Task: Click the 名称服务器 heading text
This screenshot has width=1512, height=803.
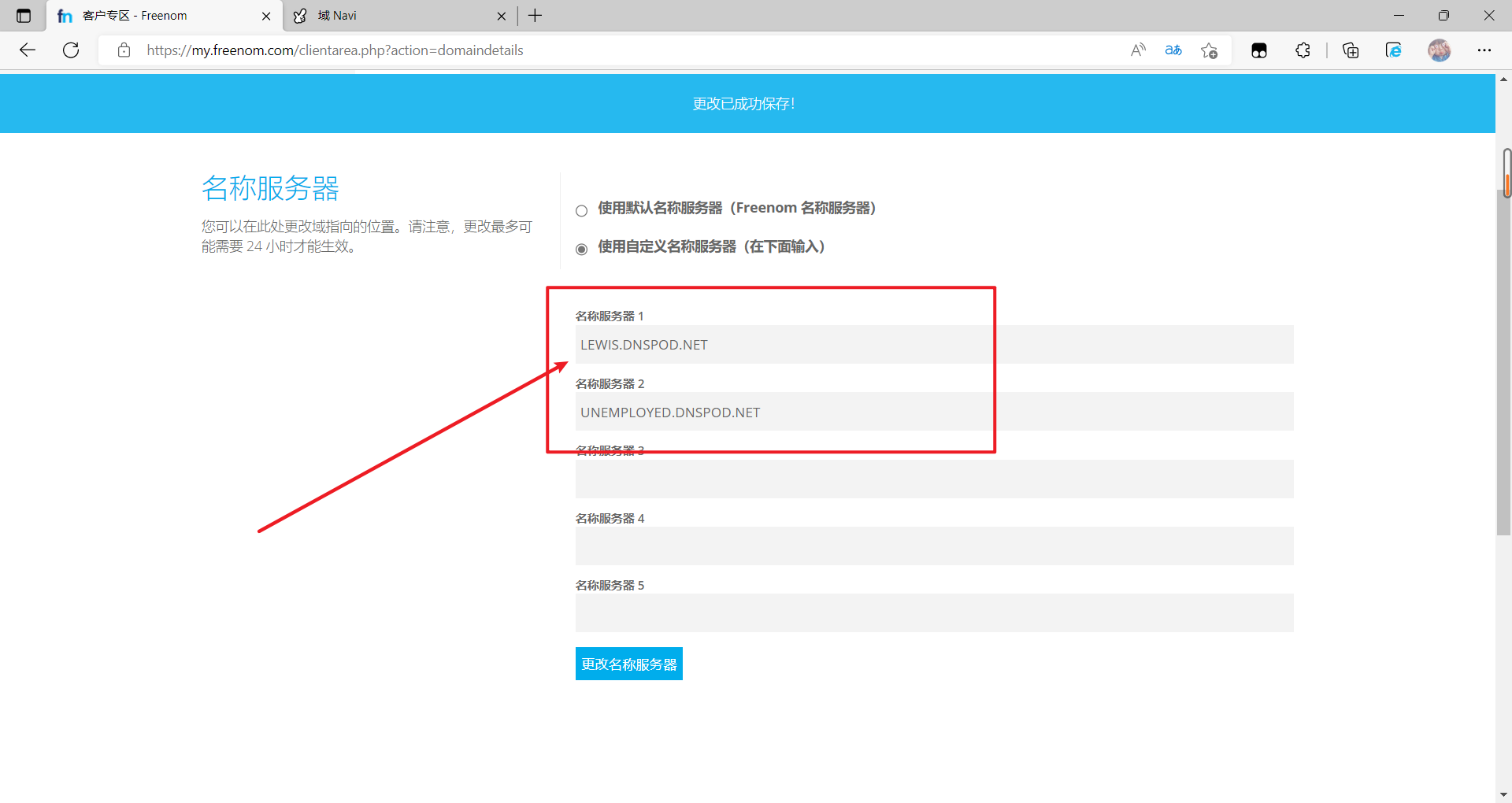Action: (x=270, y=189)
